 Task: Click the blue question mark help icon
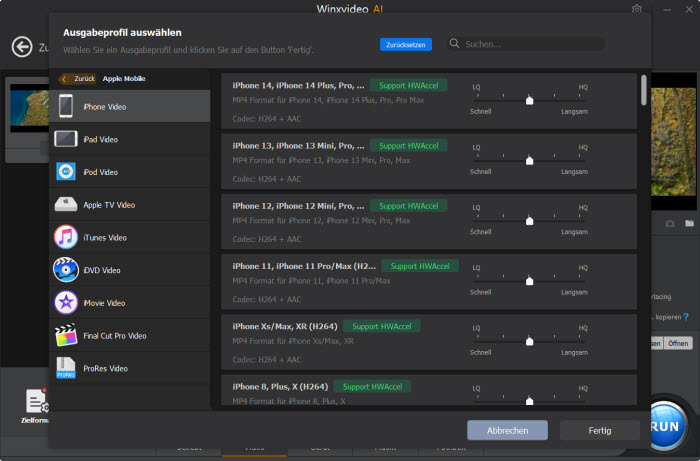point(686,317)
